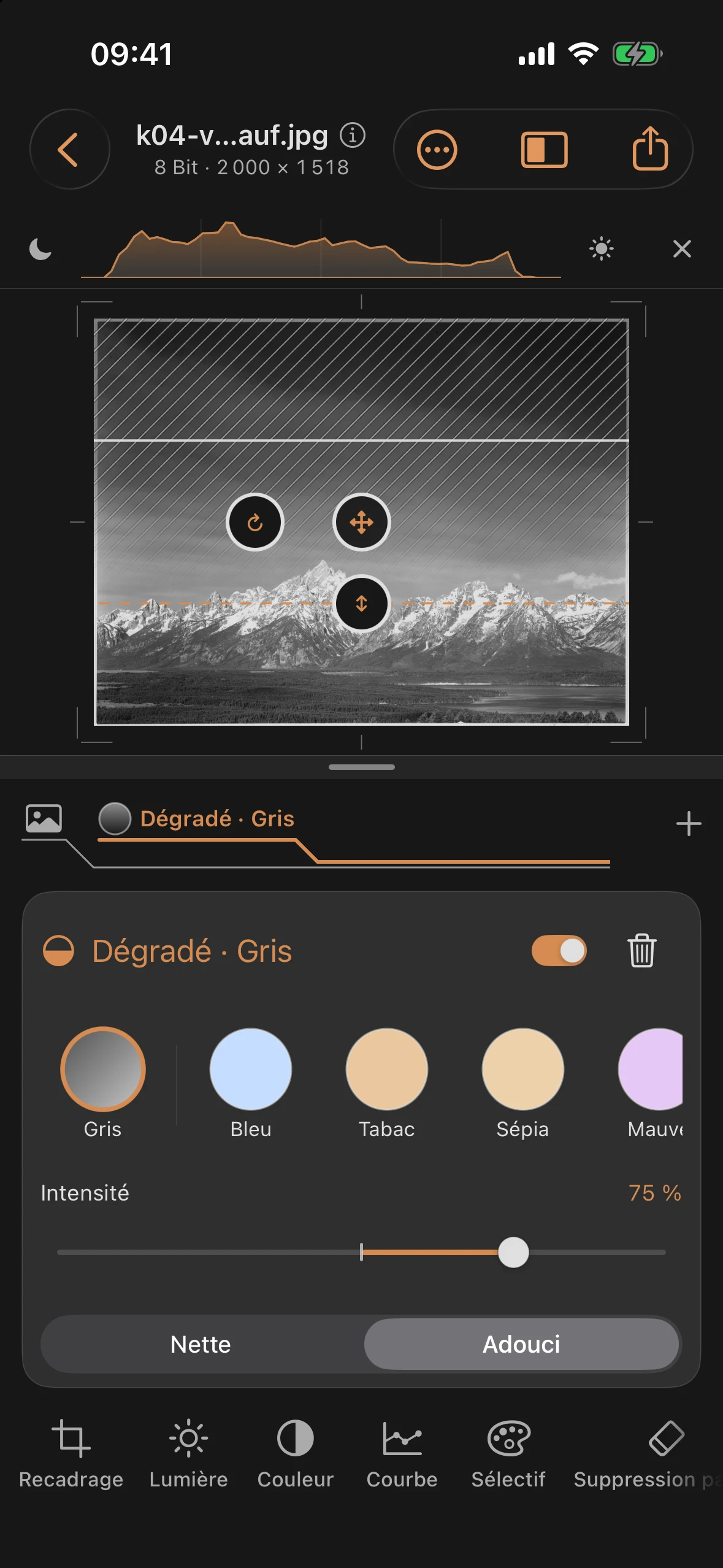
Task: Tap the histogram graph
Action: coord(321,249)
